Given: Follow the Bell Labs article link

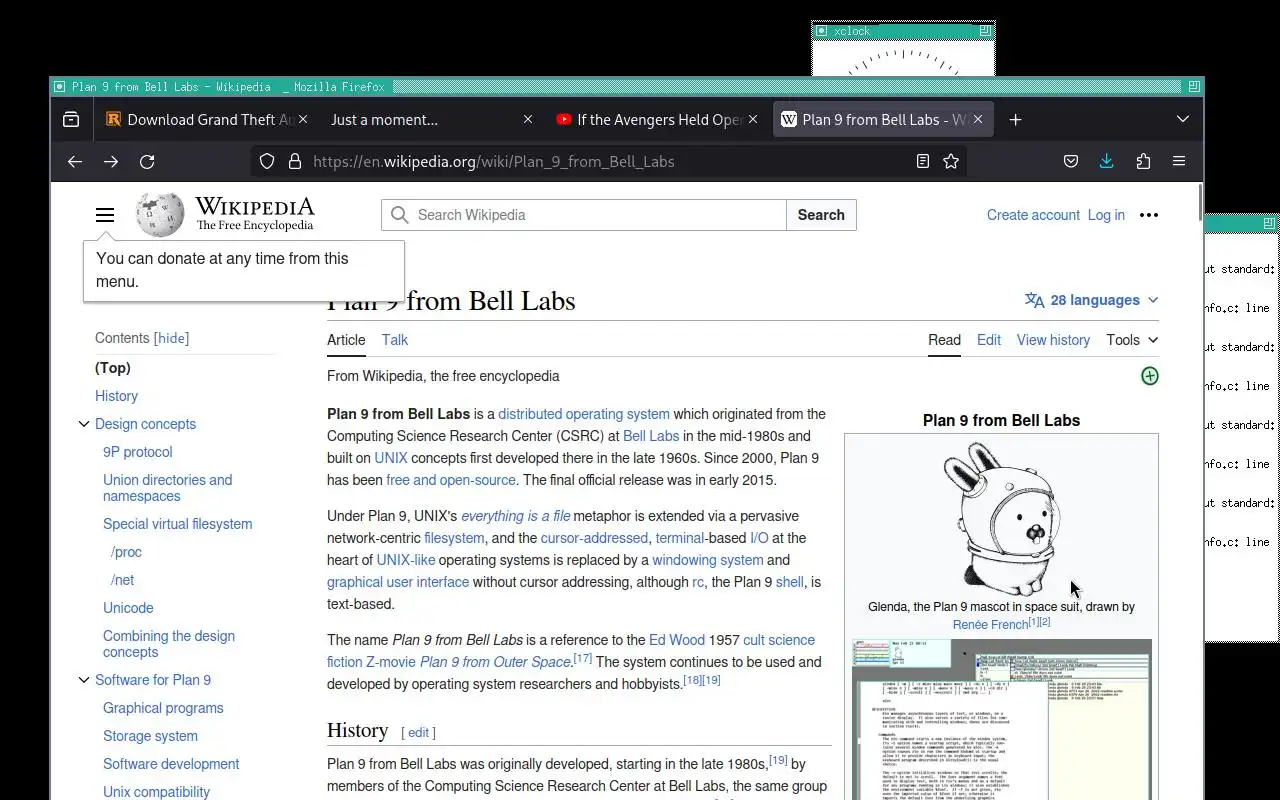Looking at the screenshot, I should pos(651,436).
